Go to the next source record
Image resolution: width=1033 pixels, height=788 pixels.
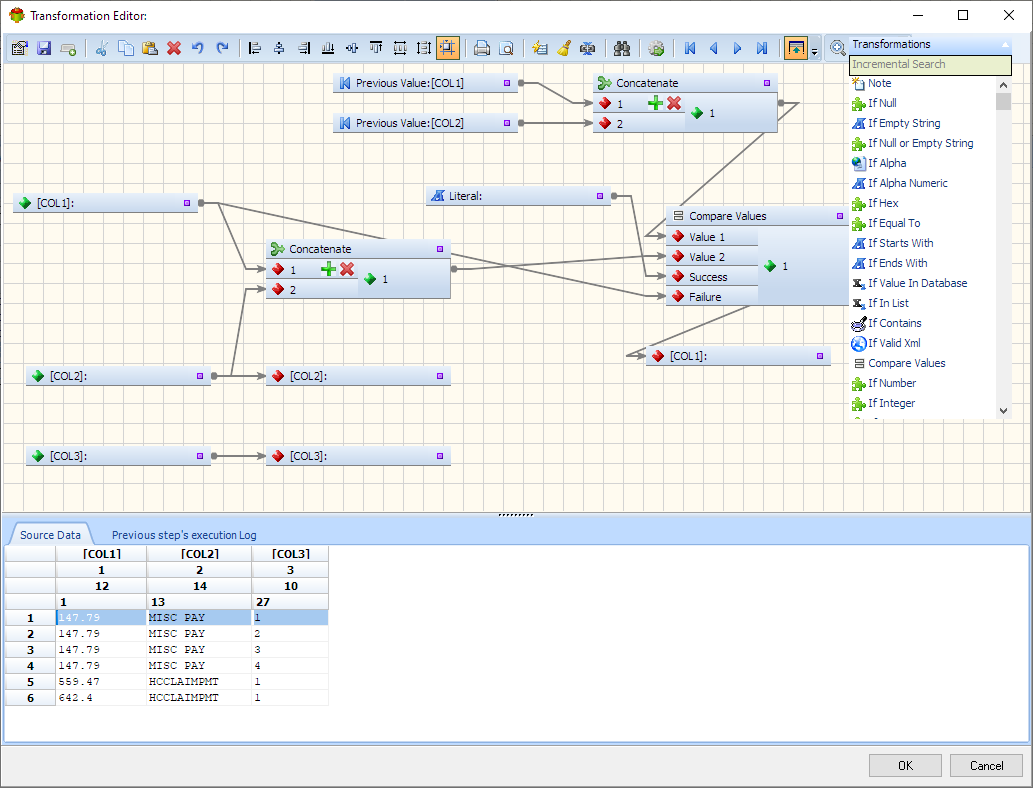coord(737,48)
